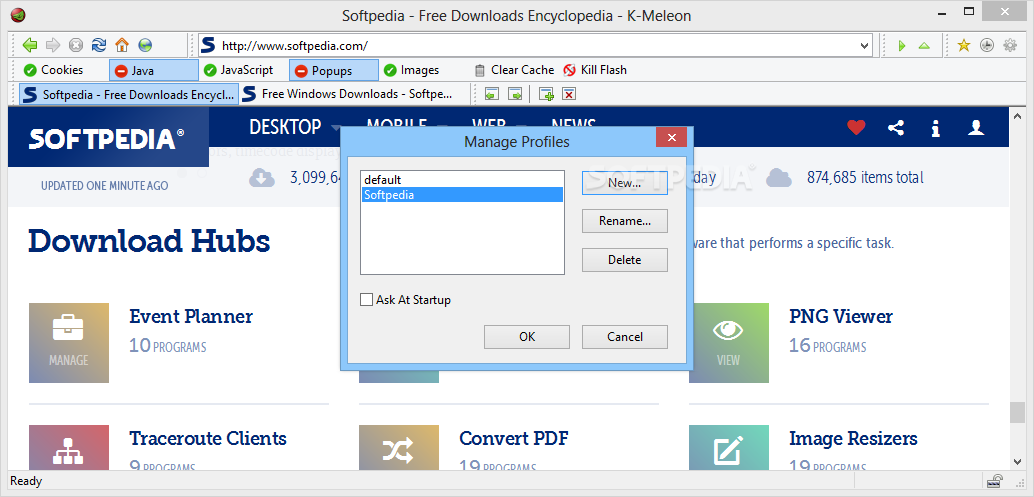
Task: Switch to Softpedia - Free Downloads Encyclopedia tab
Action: [x=129, y=94]
